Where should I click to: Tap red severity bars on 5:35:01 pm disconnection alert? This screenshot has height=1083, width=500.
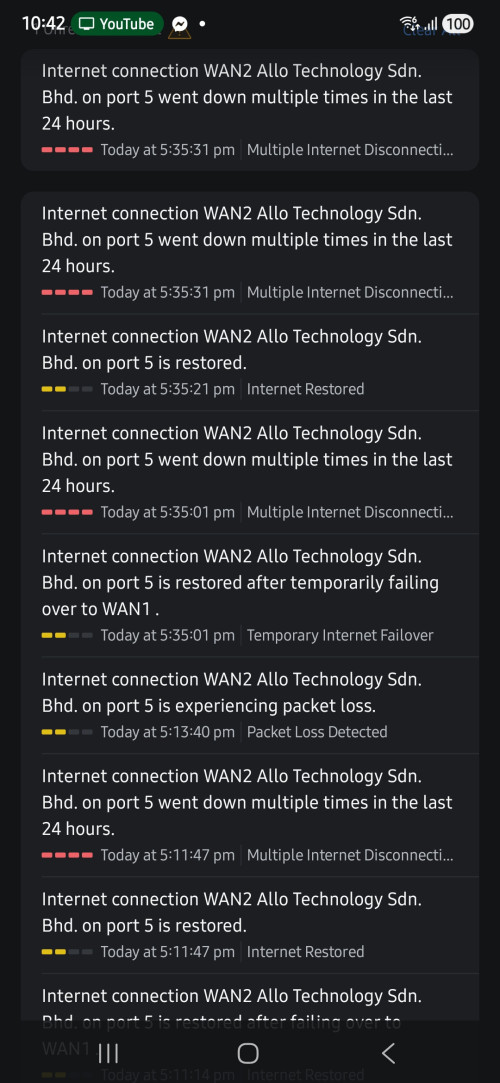pyautogui.click(x=67, y=512)
